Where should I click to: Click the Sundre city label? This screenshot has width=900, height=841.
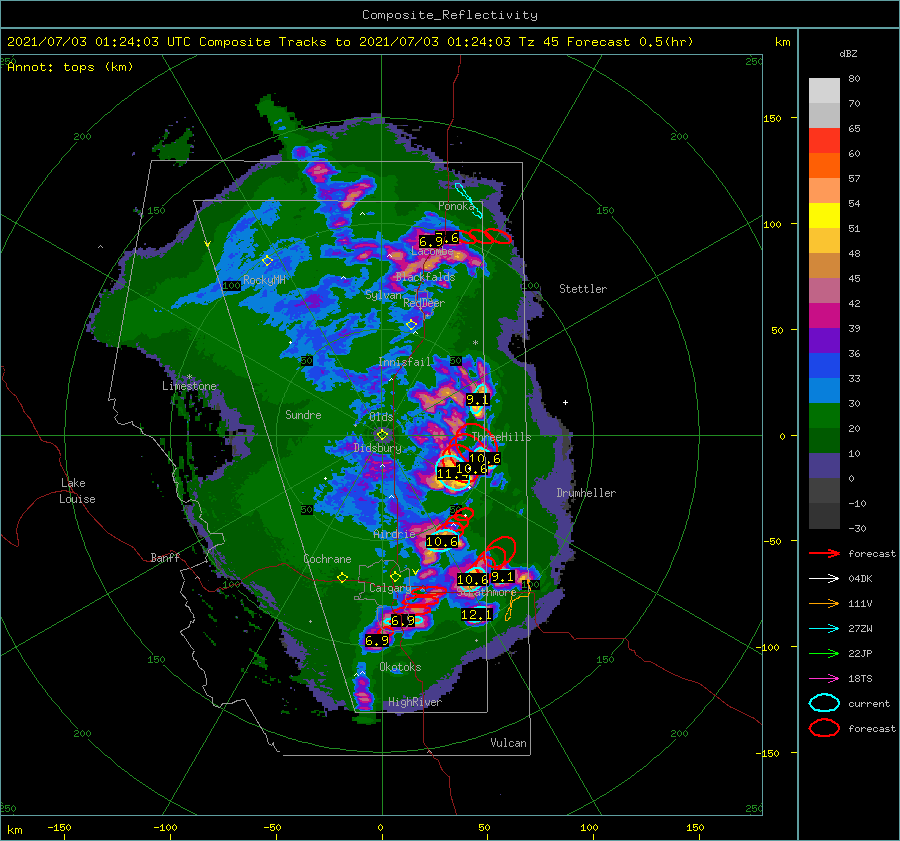303,414
